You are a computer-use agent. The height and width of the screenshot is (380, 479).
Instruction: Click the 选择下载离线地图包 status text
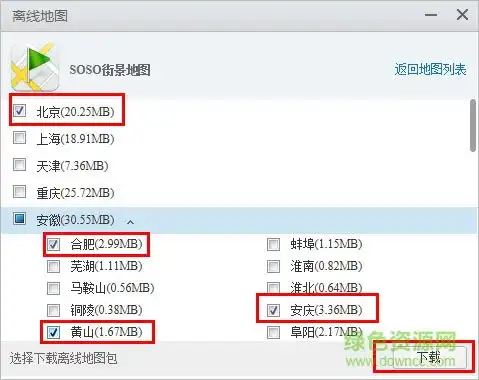pos(63,359)
